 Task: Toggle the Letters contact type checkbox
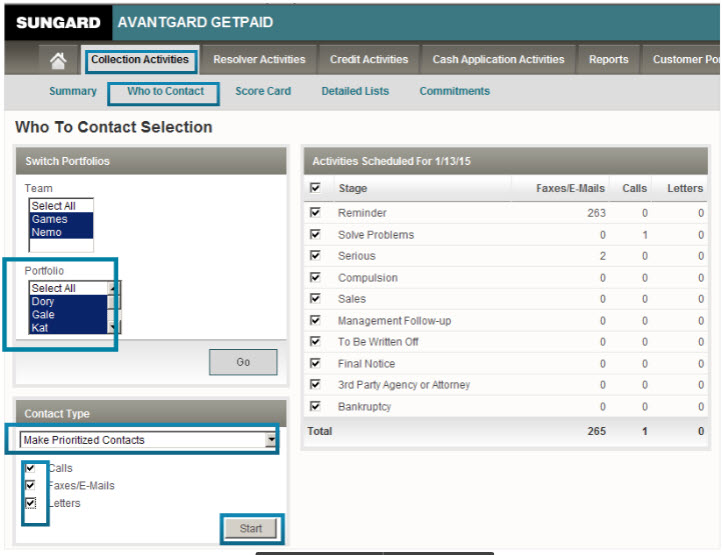pyautogui.click(x=30, y=502)
